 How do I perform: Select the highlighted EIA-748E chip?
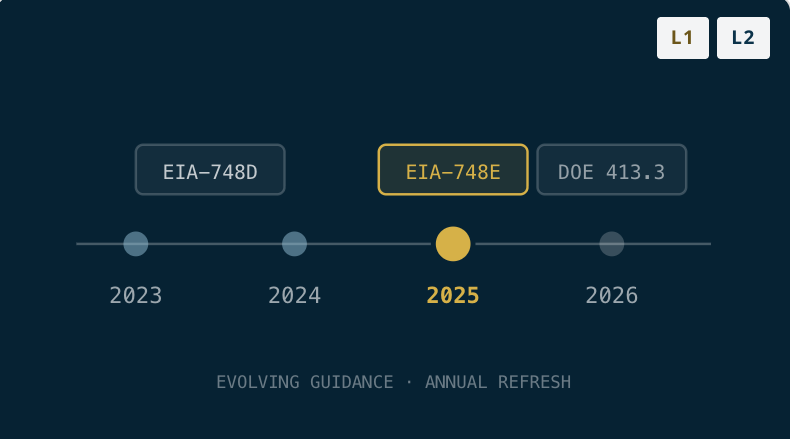click(x=453, y=169)
